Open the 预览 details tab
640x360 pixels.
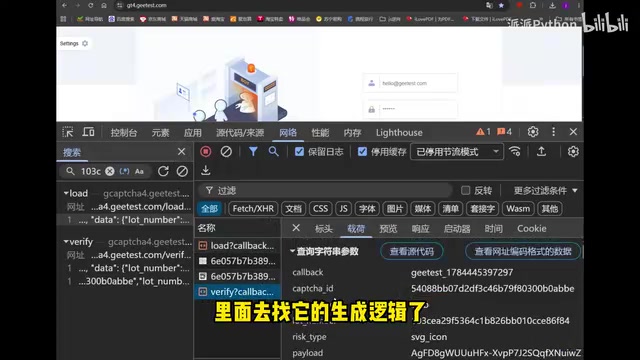tap(388, 229)
